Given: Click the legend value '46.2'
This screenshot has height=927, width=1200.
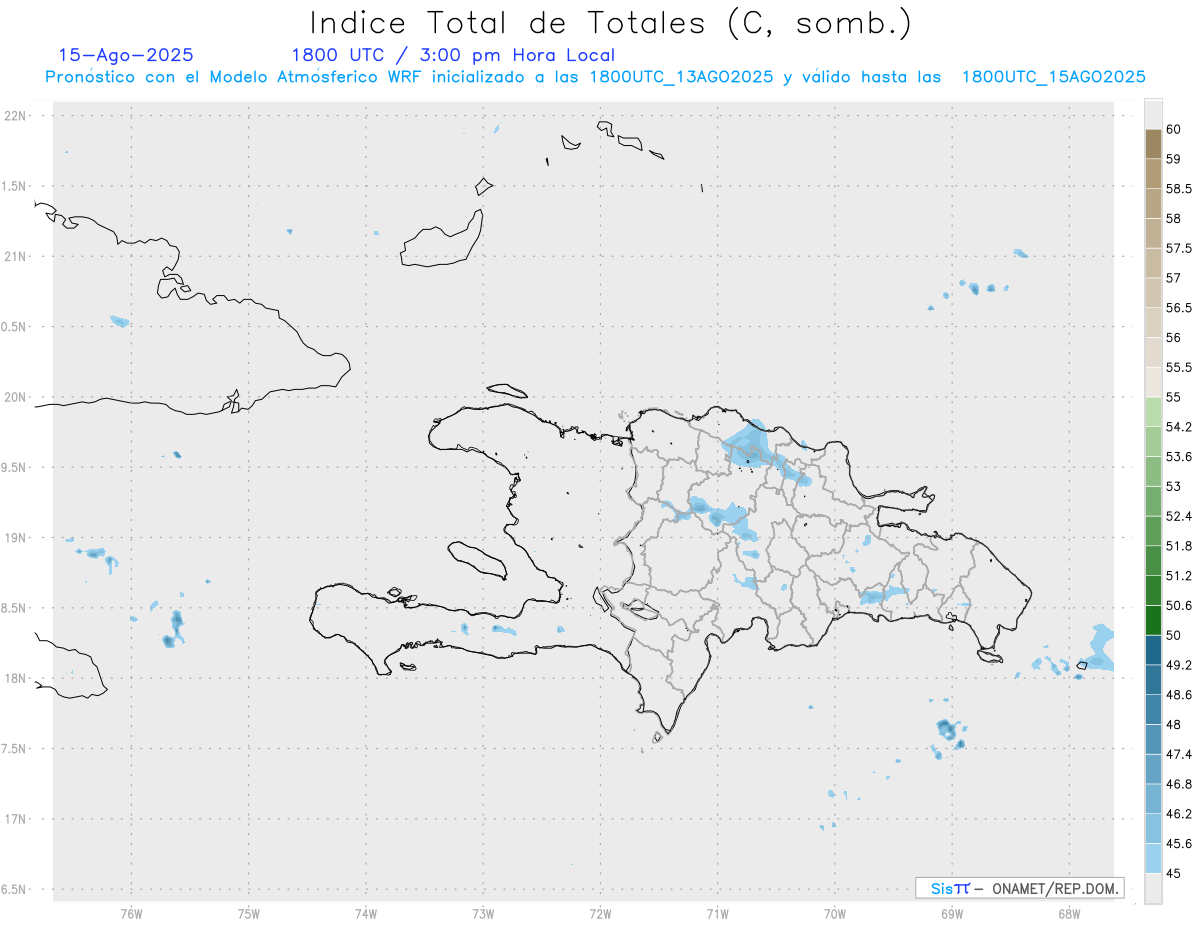Looking at the screenshot, I should [1179, 814].
